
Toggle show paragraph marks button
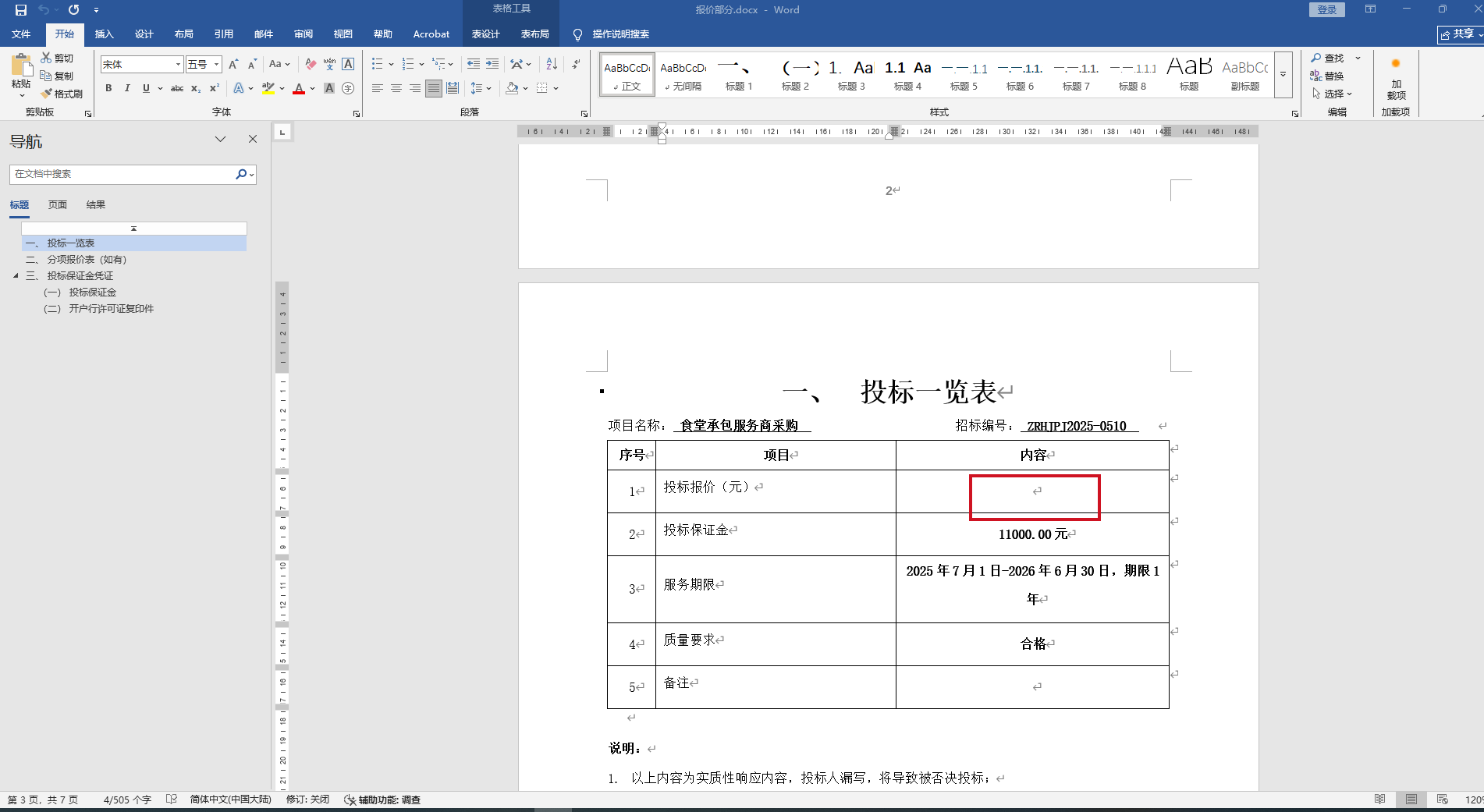click(576, 64)
